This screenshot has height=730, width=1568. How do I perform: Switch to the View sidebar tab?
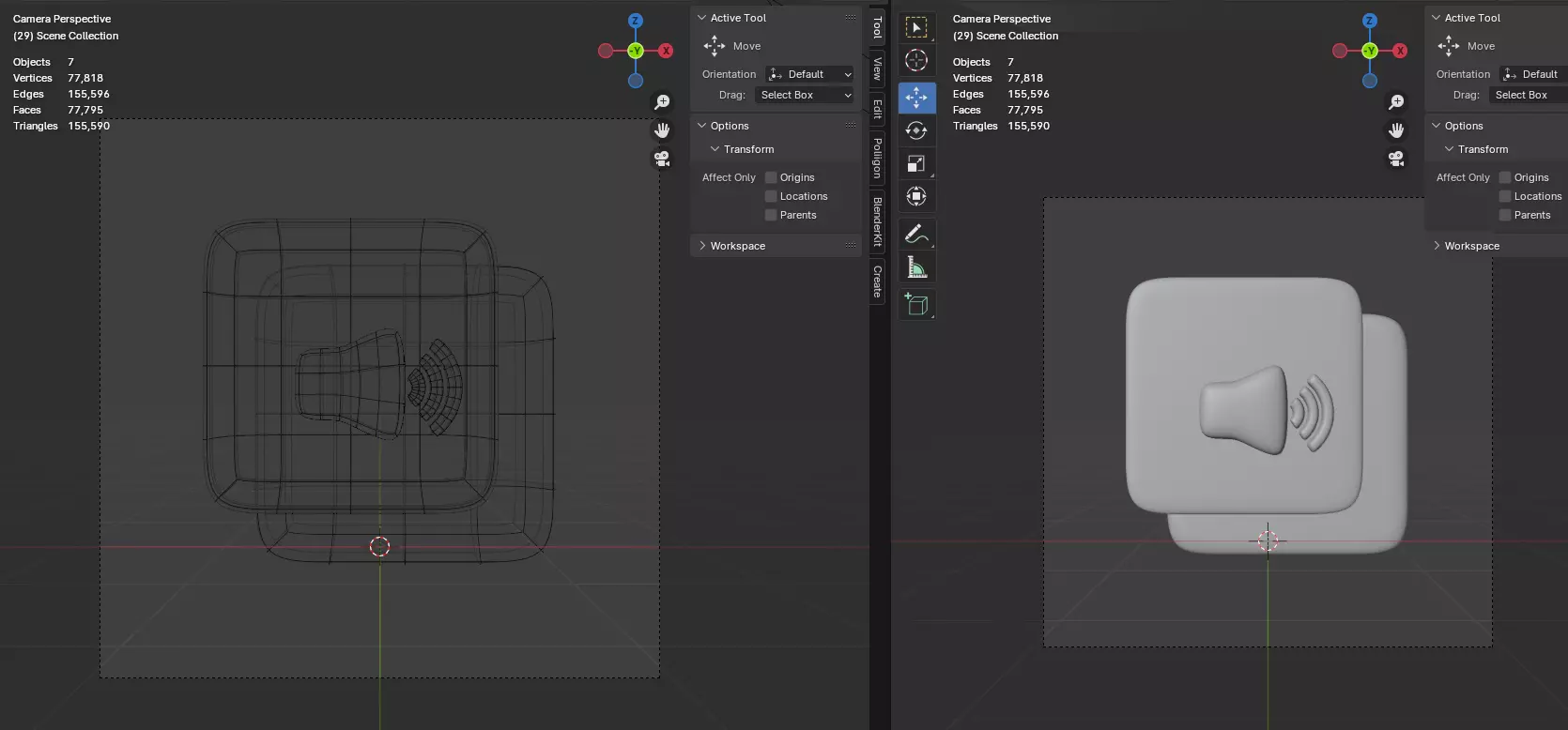click(x=877, y=68)
